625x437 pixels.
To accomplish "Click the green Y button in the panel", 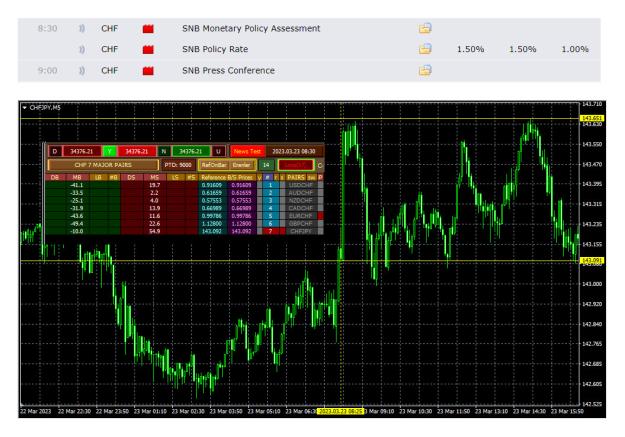I will (110, 152).
